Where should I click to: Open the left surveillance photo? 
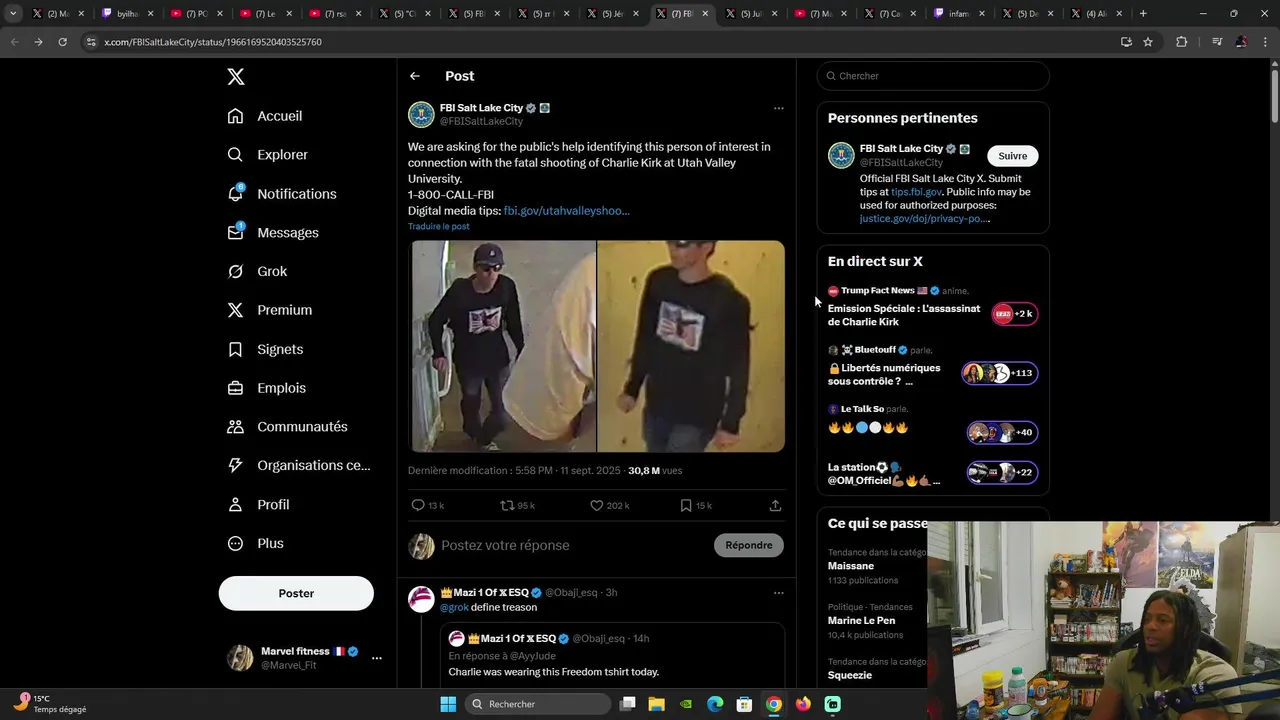503,346
